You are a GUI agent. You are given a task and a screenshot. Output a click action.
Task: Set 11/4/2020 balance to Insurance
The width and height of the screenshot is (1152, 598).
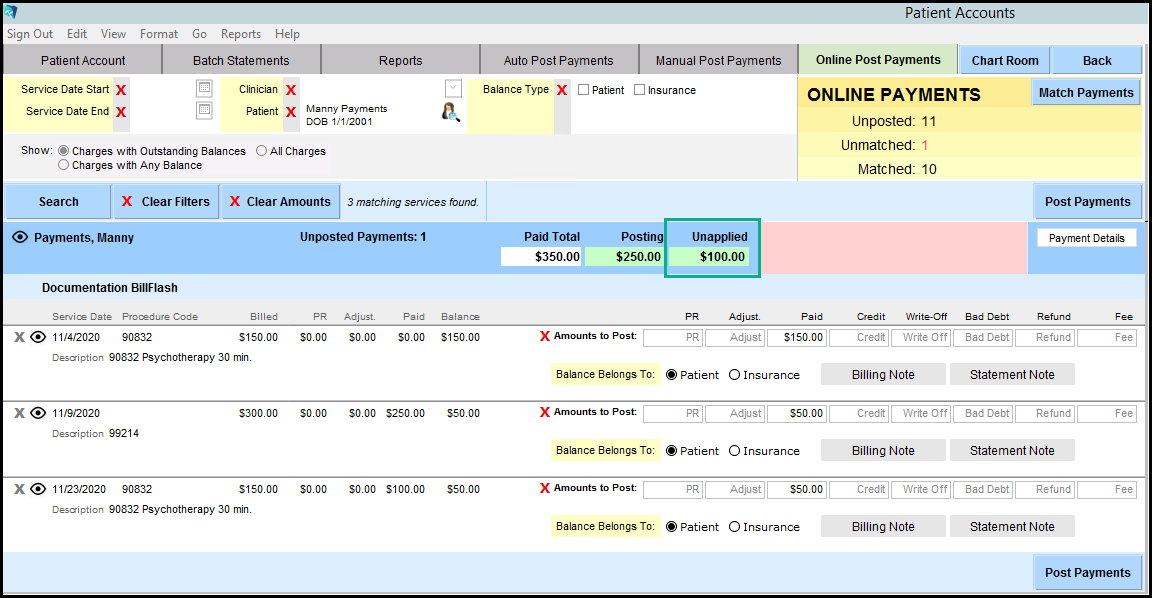pos(735,375)
